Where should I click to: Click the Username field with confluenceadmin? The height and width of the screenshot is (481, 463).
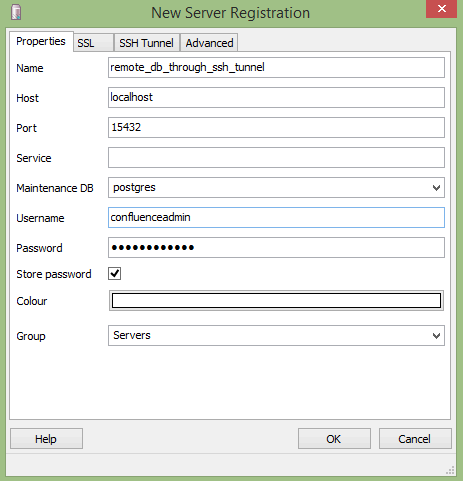click(276, 218)
